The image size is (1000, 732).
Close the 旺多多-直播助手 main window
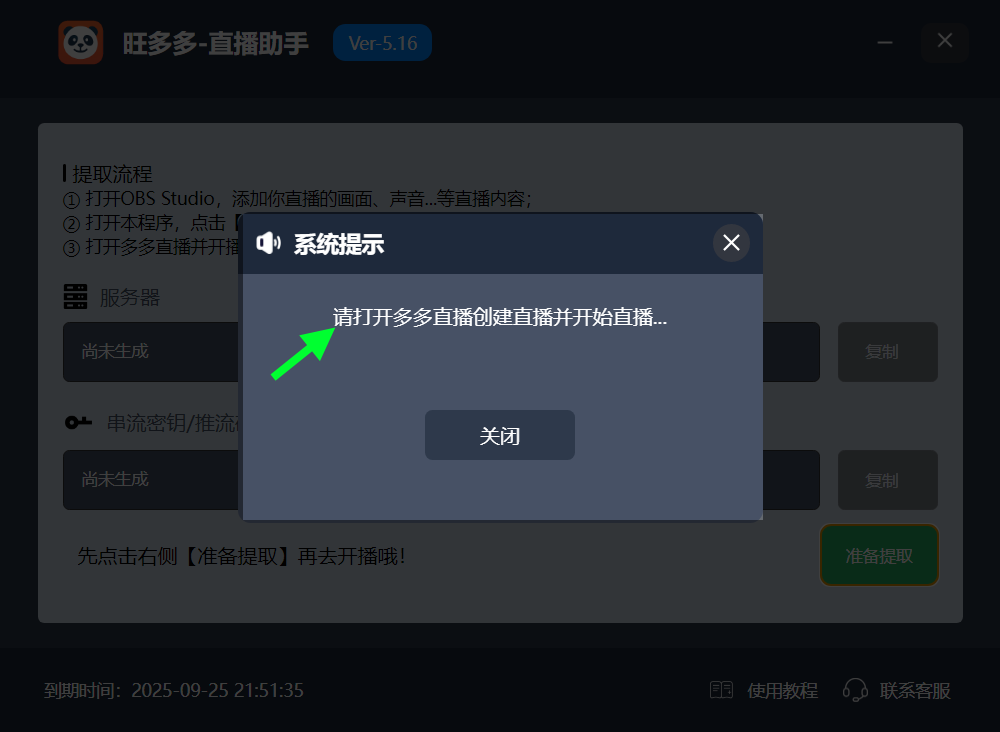[x=945, y=41]
